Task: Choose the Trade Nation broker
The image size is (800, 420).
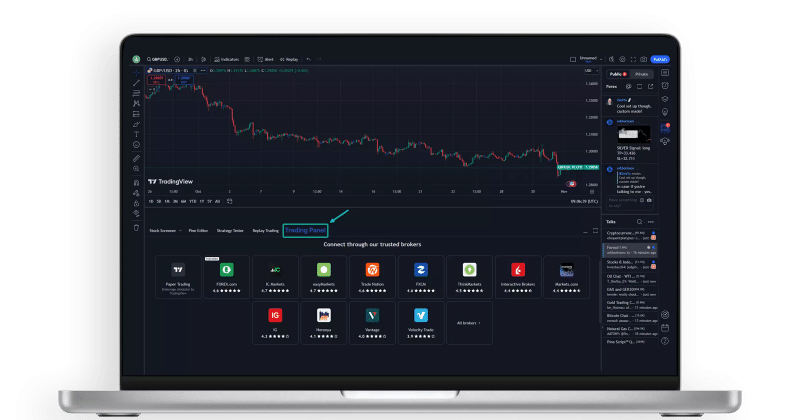Action: pos(372,277)
